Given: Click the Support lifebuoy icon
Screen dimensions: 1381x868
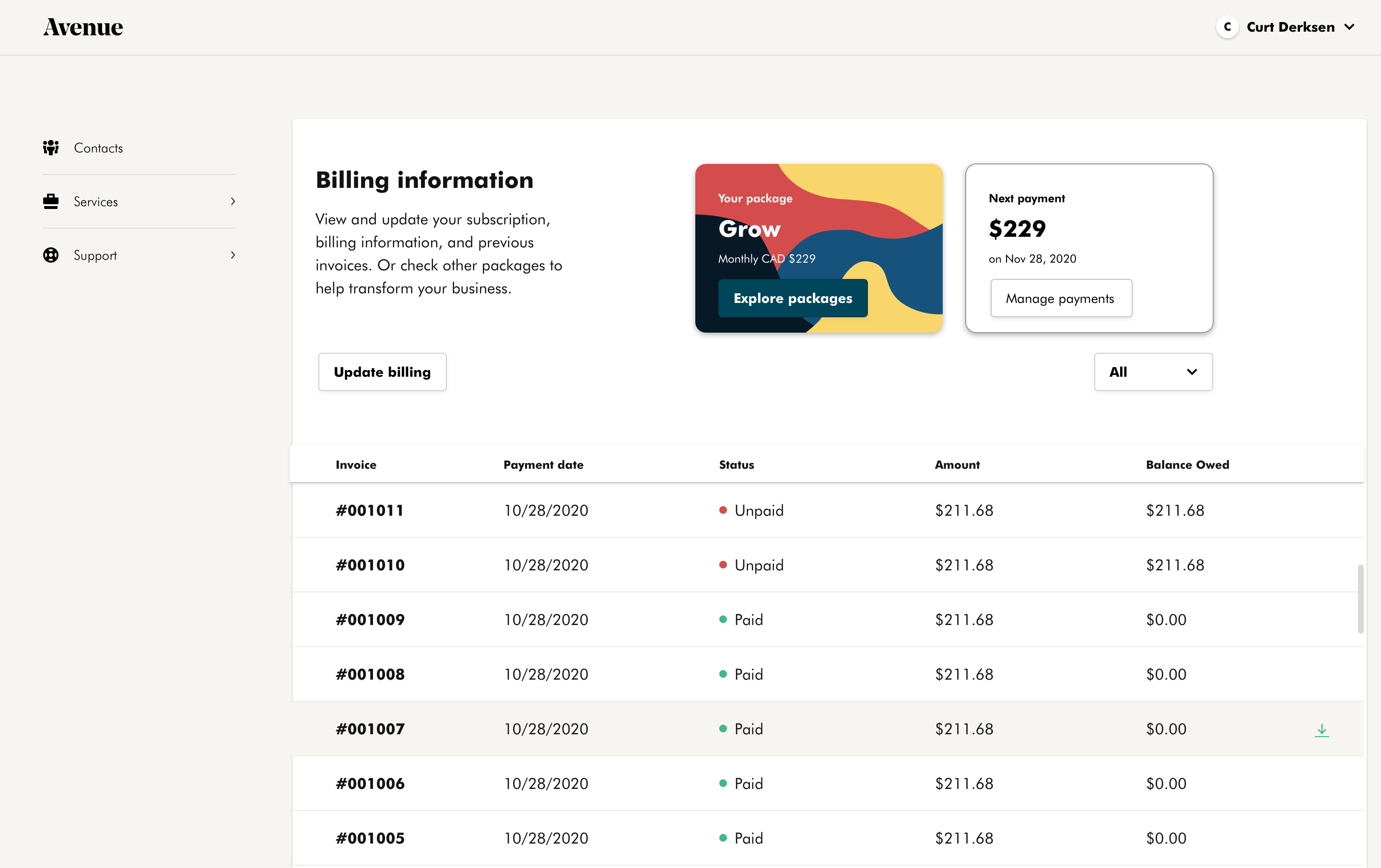Looking at the screenshot, I should [x=50, y=255].
